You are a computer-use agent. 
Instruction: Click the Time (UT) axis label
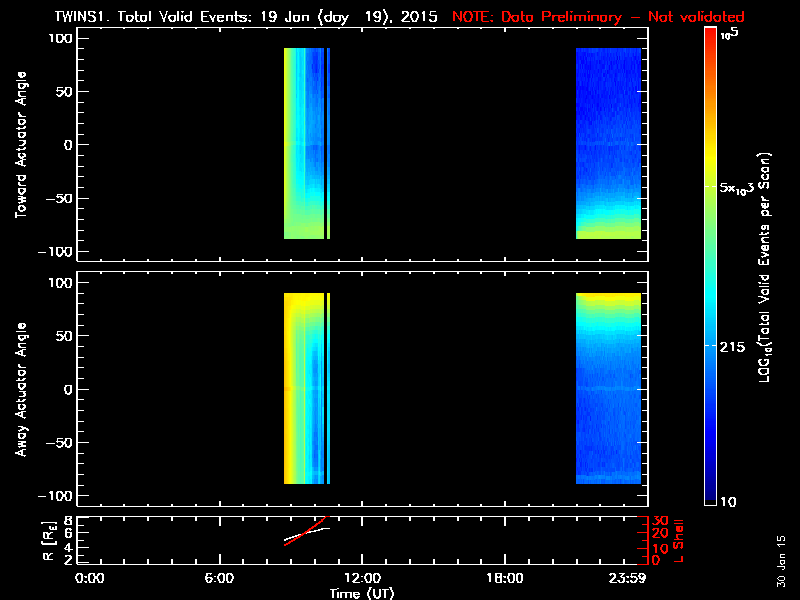[x=363, y=593]
